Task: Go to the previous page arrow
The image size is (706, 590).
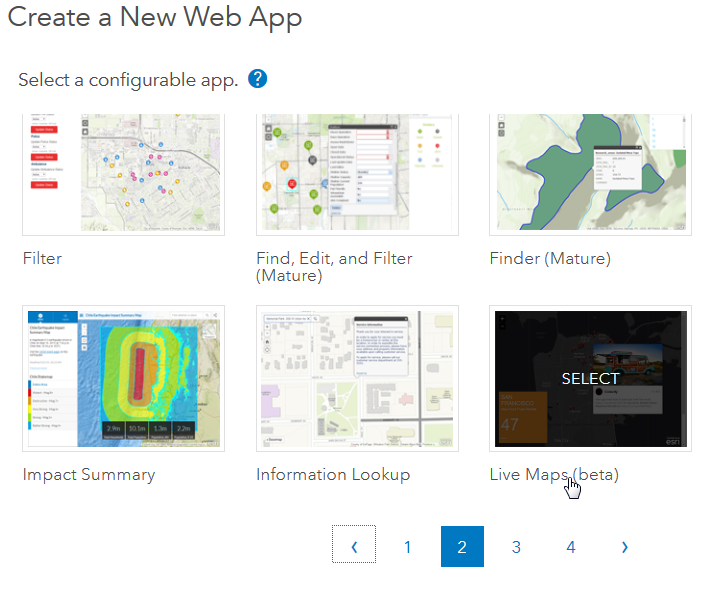Action: click(354, 547)
